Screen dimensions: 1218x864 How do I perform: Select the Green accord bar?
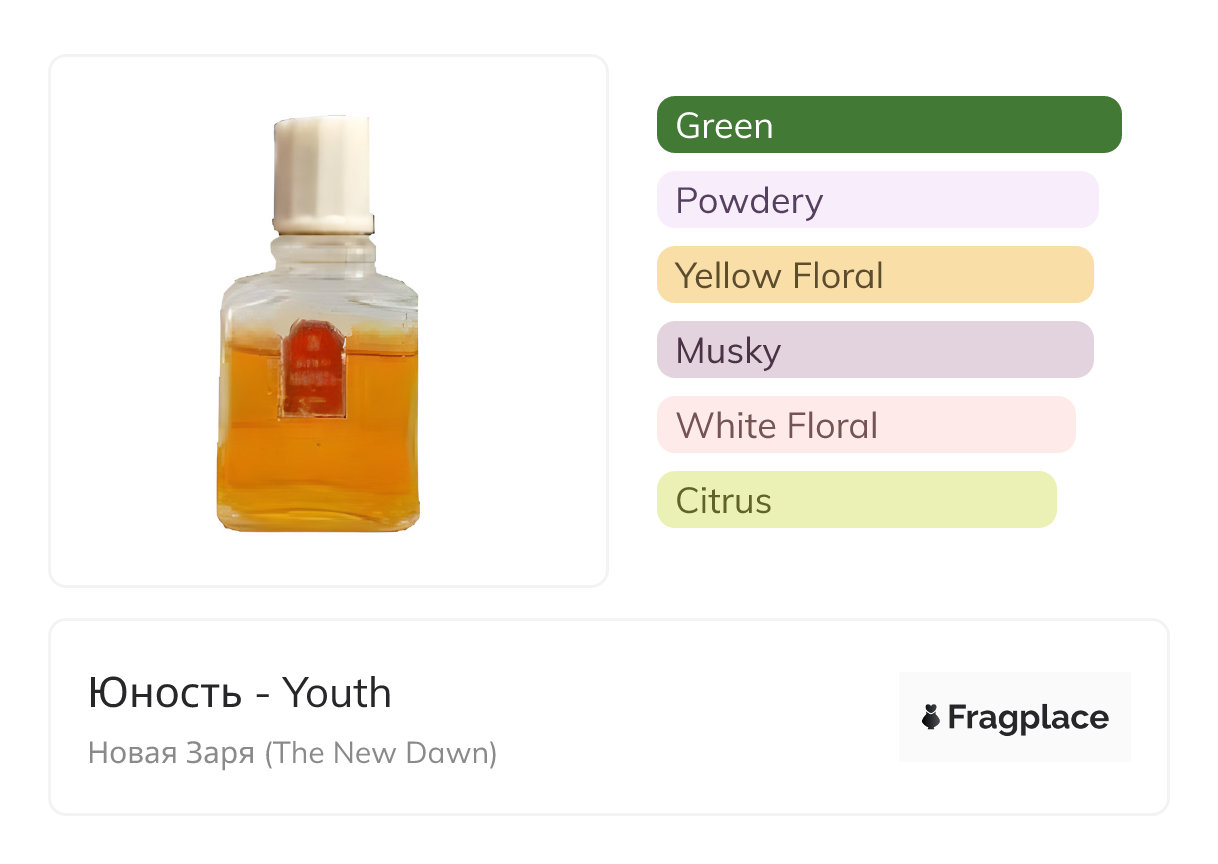pos(888,125)
